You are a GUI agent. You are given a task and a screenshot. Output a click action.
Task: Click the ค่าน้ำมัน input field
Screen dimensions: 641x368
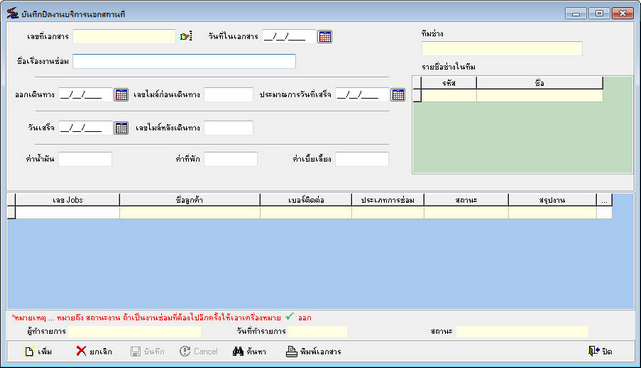[x=85, y=159]
